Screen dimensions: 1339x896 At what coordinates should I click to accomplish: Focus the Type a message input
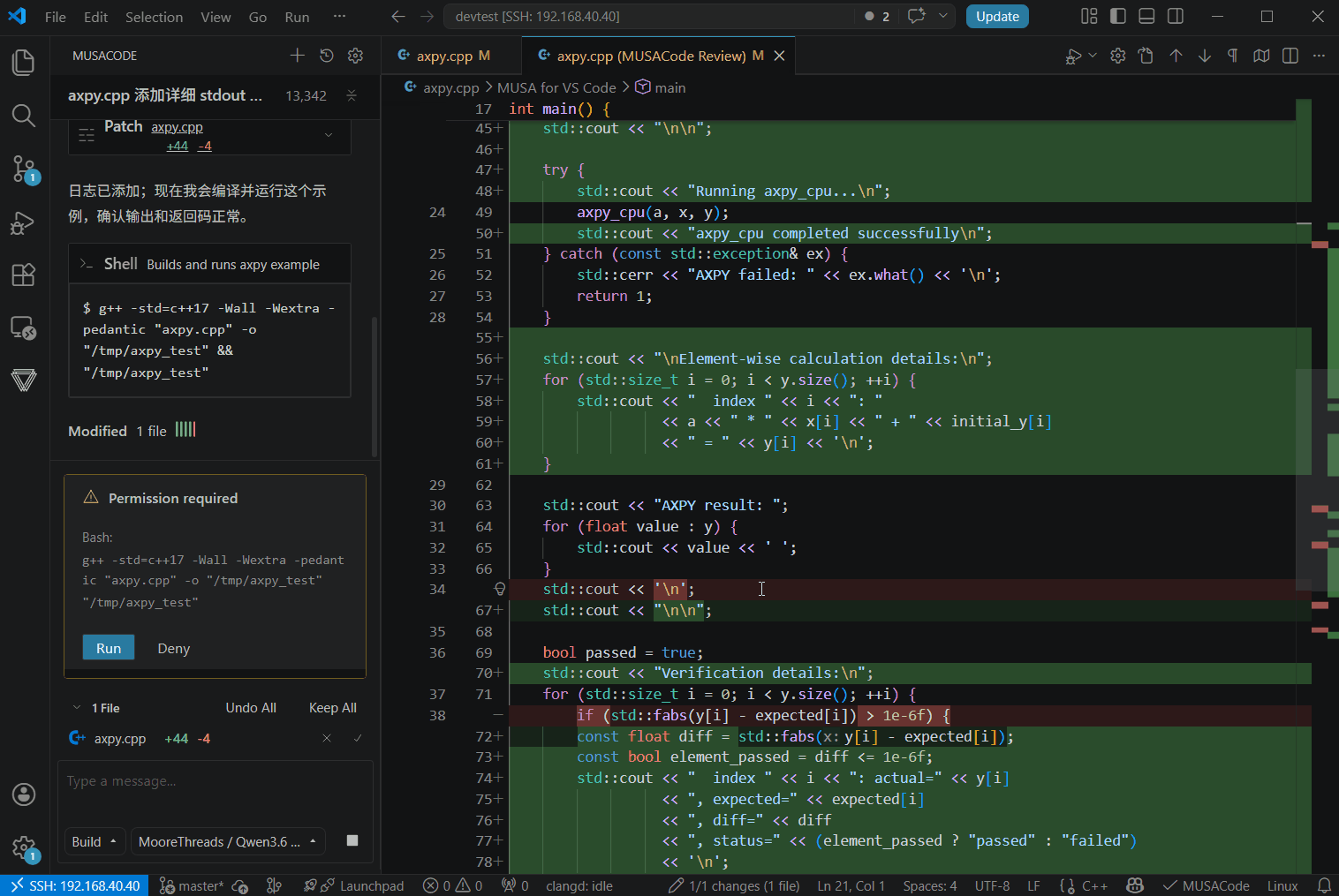[216, 781]
